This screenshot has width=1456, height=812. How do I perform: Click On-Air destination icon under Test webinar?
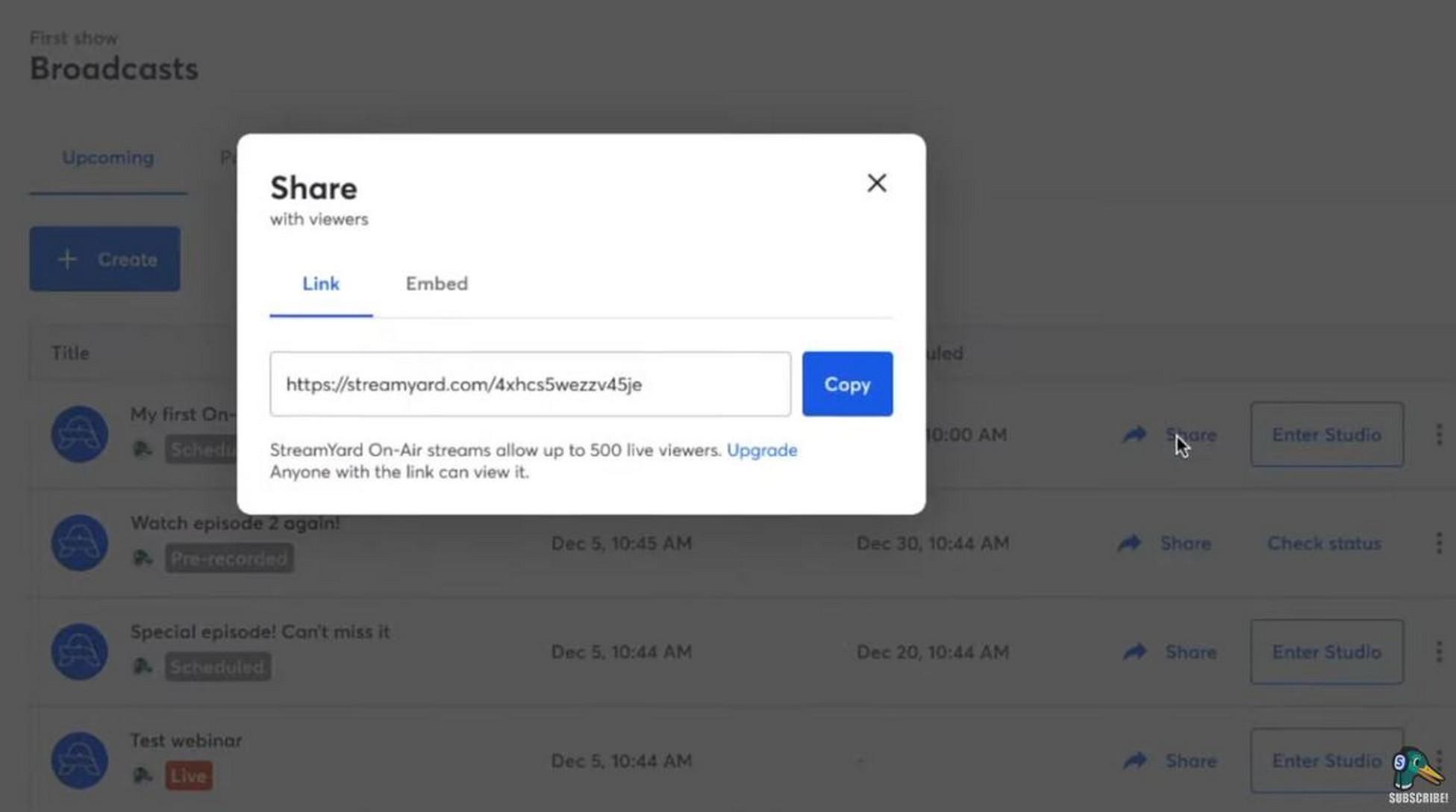click(x=142, y=775)
